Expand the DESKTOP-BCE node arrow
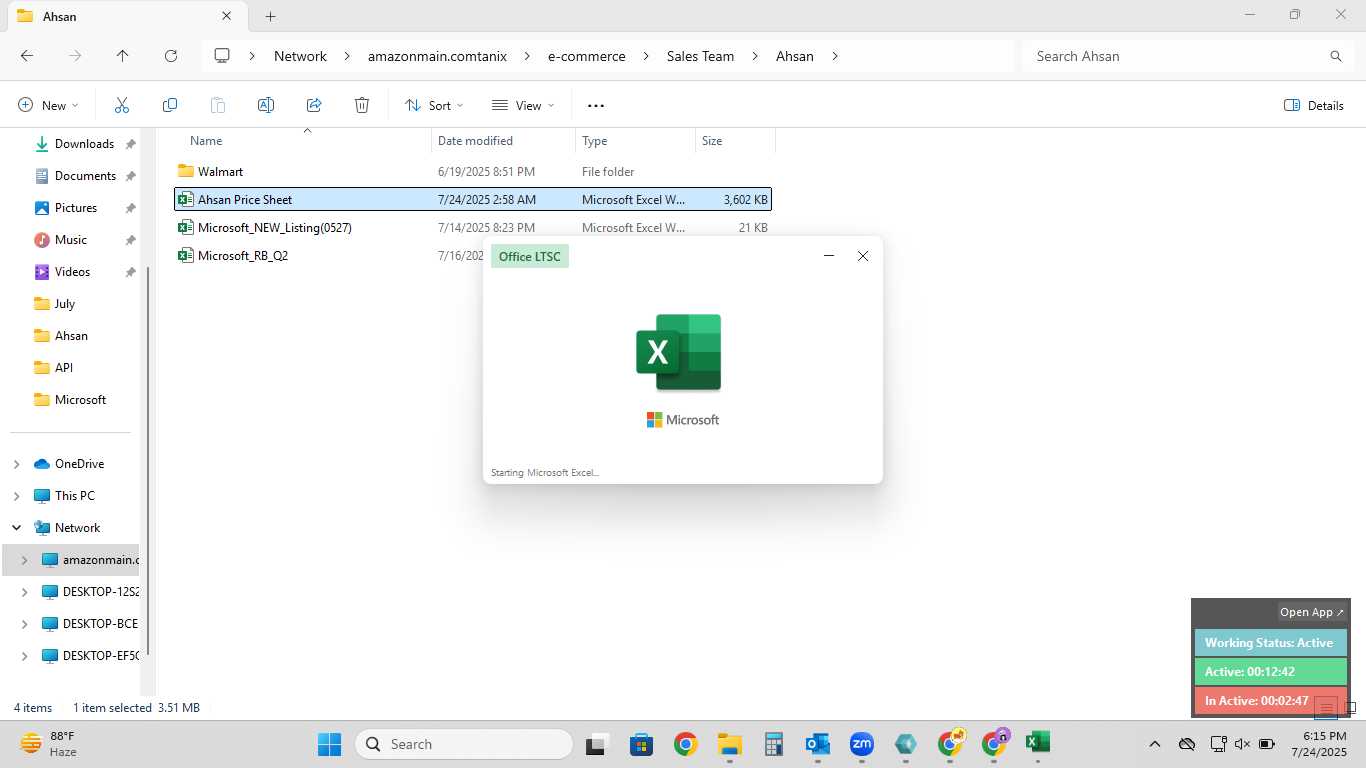The width and height of the screenshot is (1366, 768). coord(24,624)
